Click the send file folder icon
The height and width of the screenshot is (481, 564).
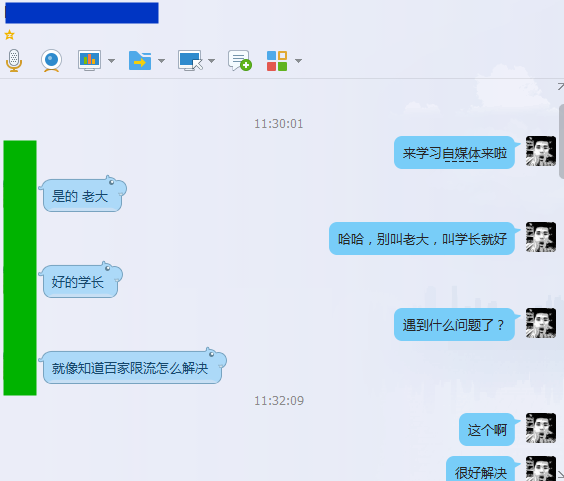140,60
